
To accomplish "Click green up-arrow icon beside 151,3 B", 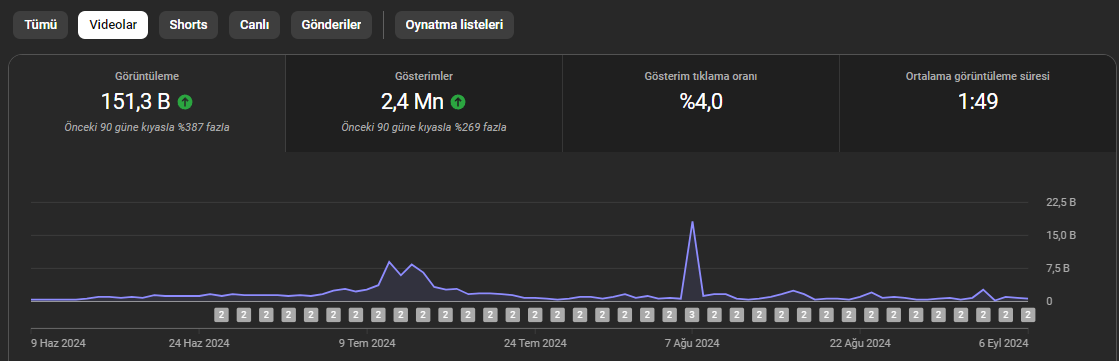I will (185, 102).
